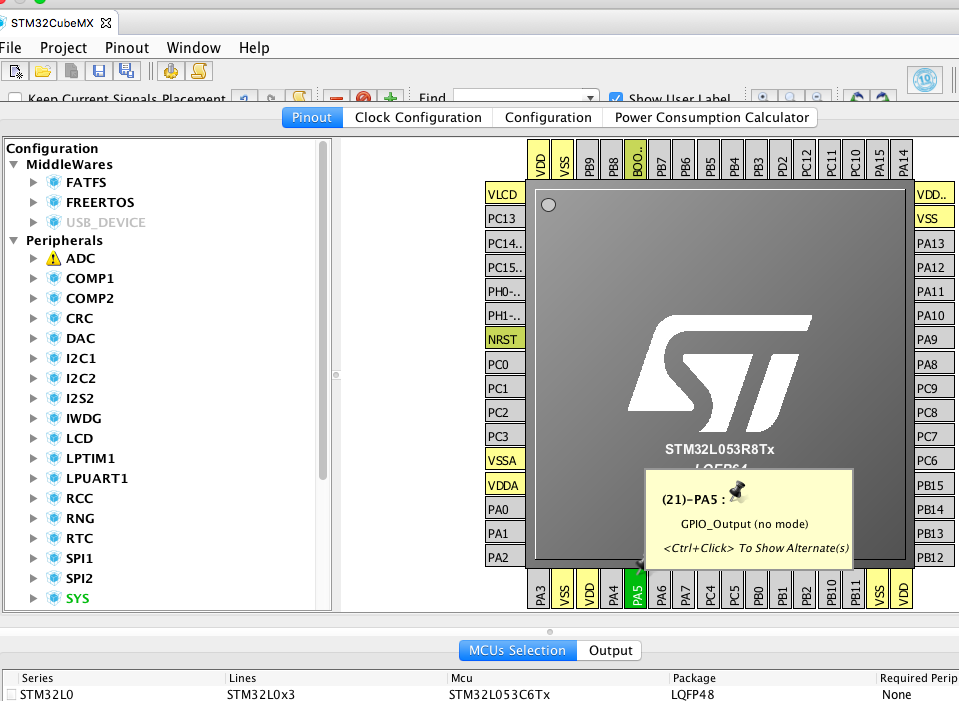The height and width of the screenshot is (701, 959).
Task: Open the Find pin dropdown arrow
Action: coord(590,99)
